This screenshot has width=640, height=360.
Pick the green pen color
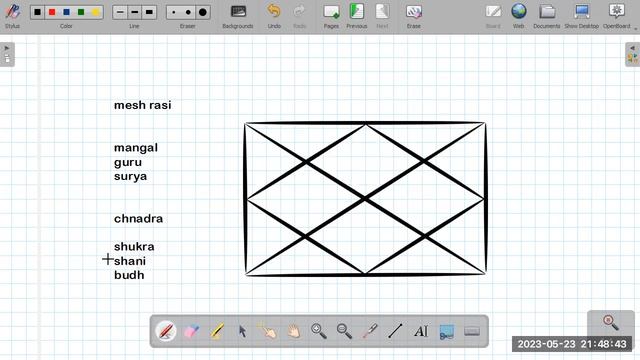pos(81,12)
